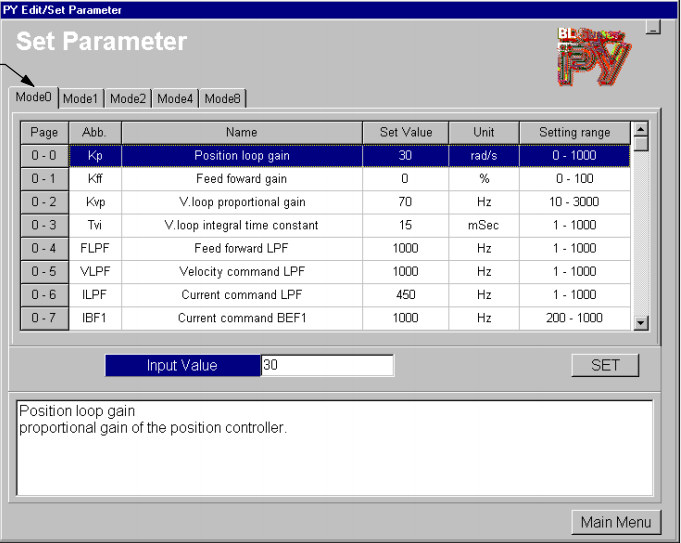Return to Main Menu
Screen dimensions: 681x543
click(x=616, y=522)
